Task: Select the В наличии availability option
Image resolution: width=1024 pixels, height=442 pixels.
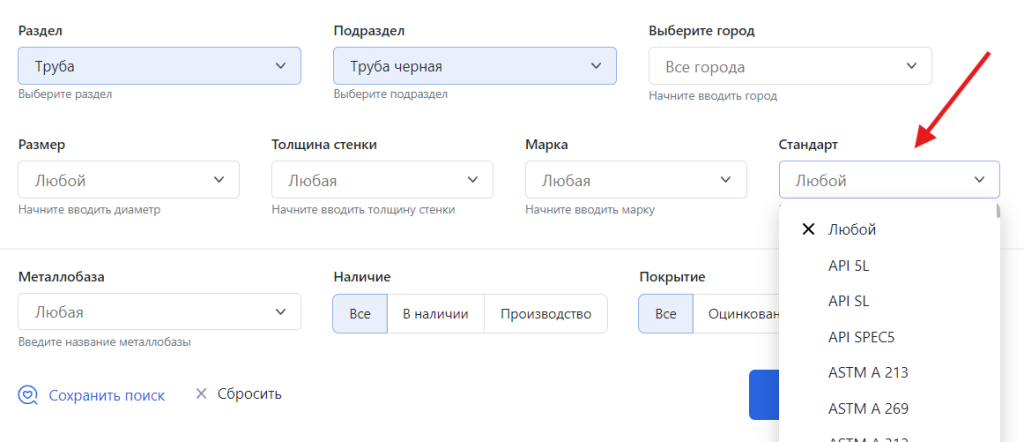Action: (x=435, y=313)
